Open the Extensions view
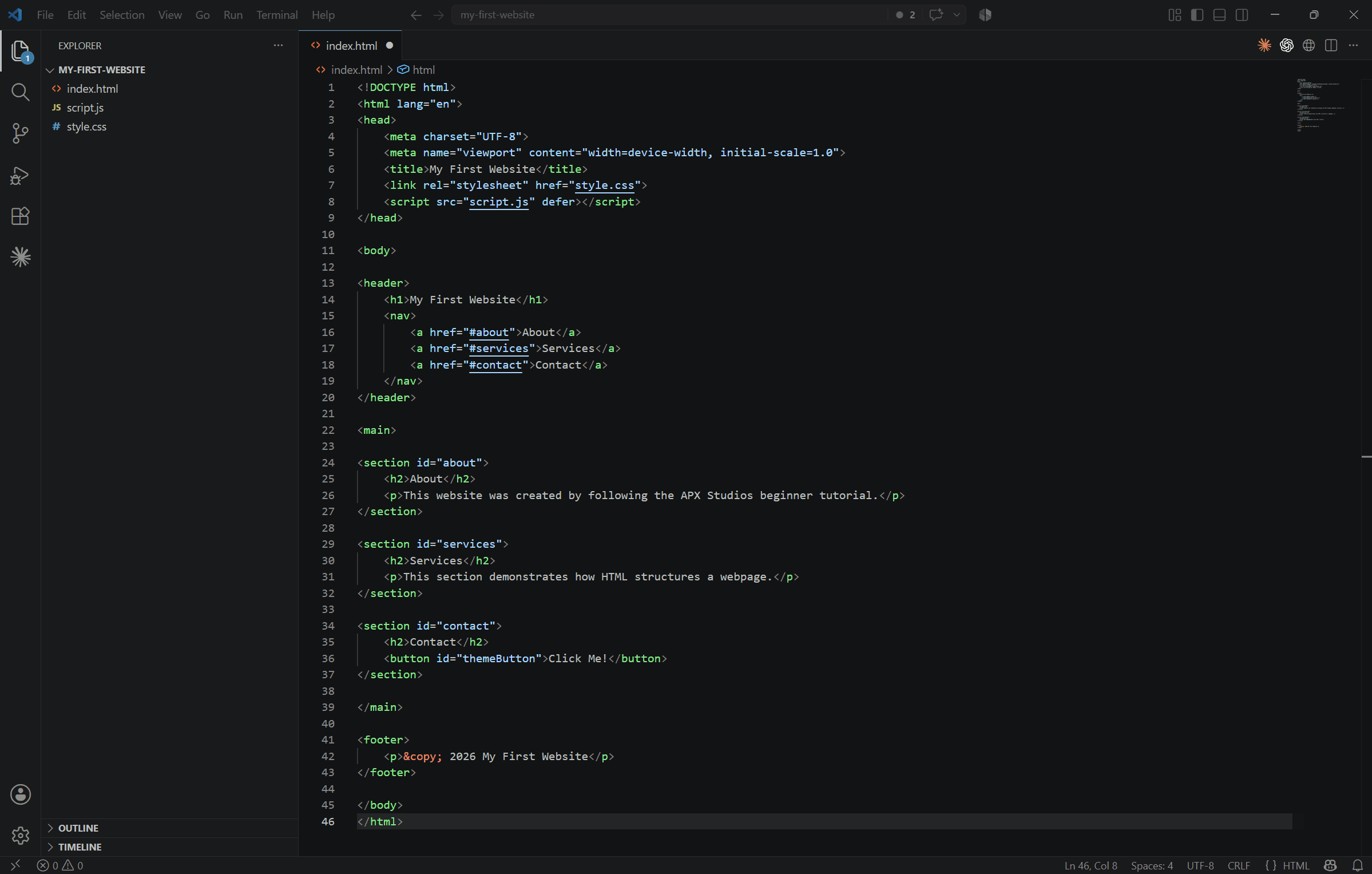1372x874 pixels. [x=21, y=216]
